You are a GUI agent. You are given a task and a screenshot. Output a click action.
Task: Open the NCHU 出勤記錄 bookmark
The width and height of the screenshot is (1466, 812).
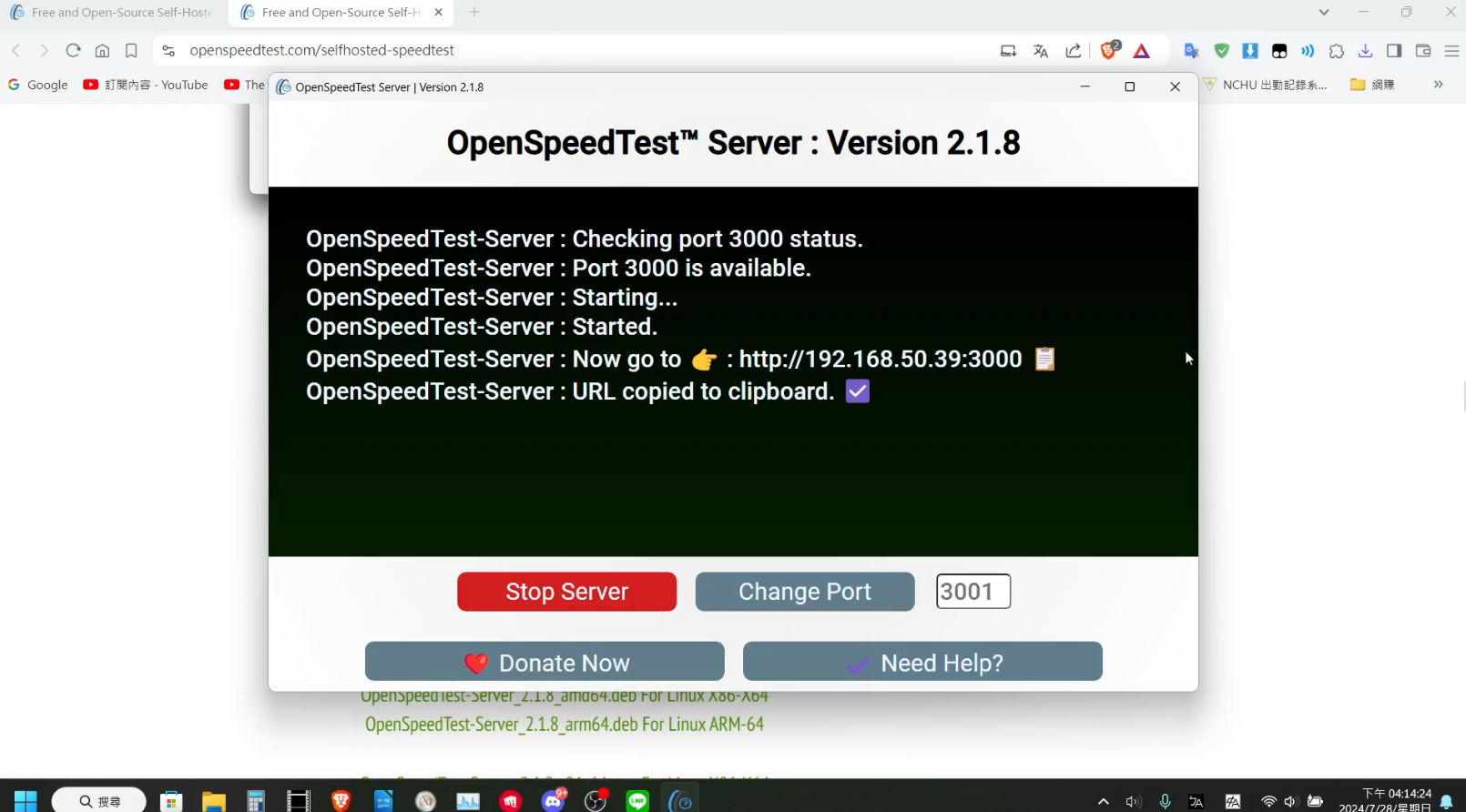click(x=1266, y=85)
